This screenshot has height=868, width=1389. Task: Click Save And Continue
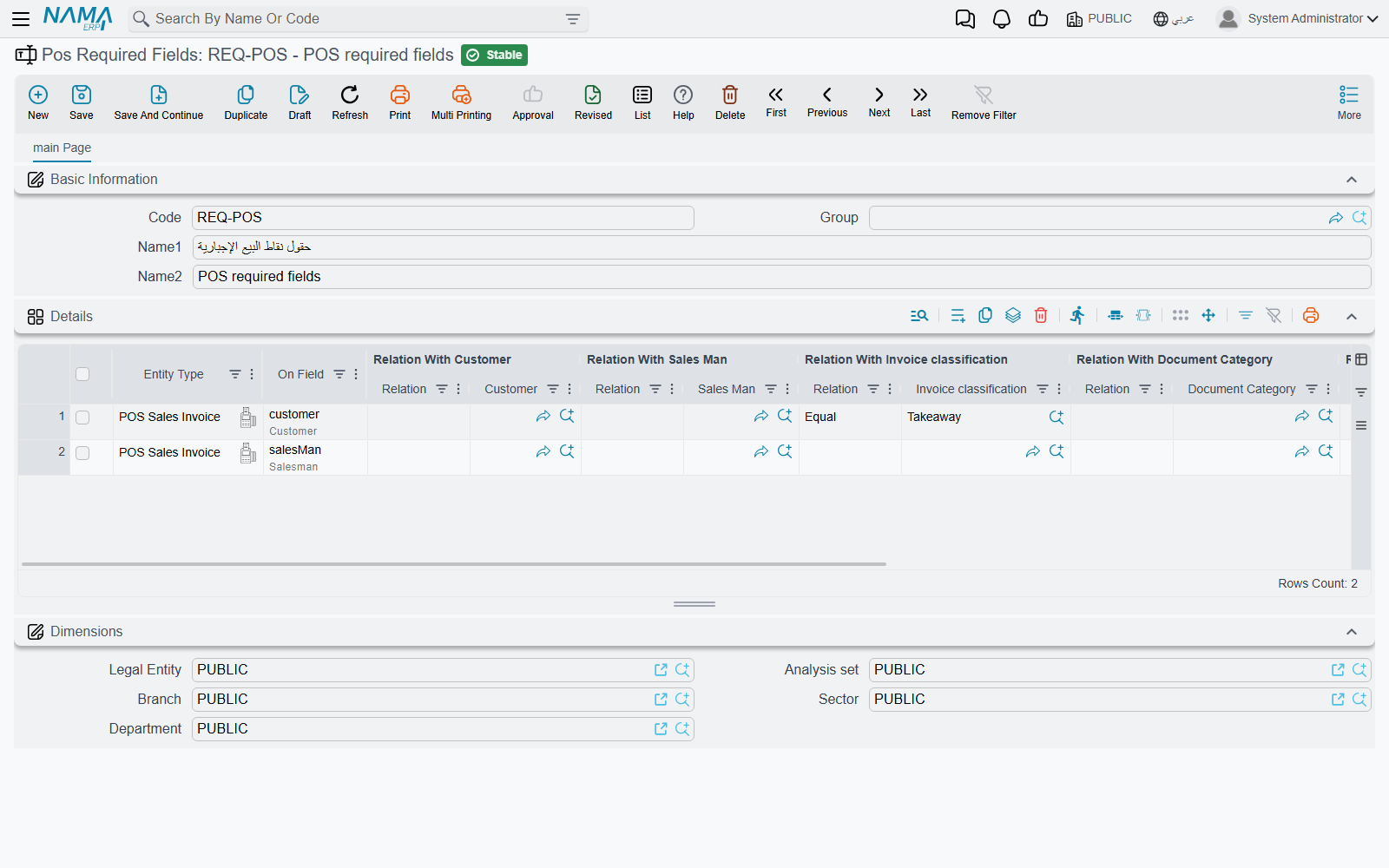pyautogui.click(x=159, y=102)
